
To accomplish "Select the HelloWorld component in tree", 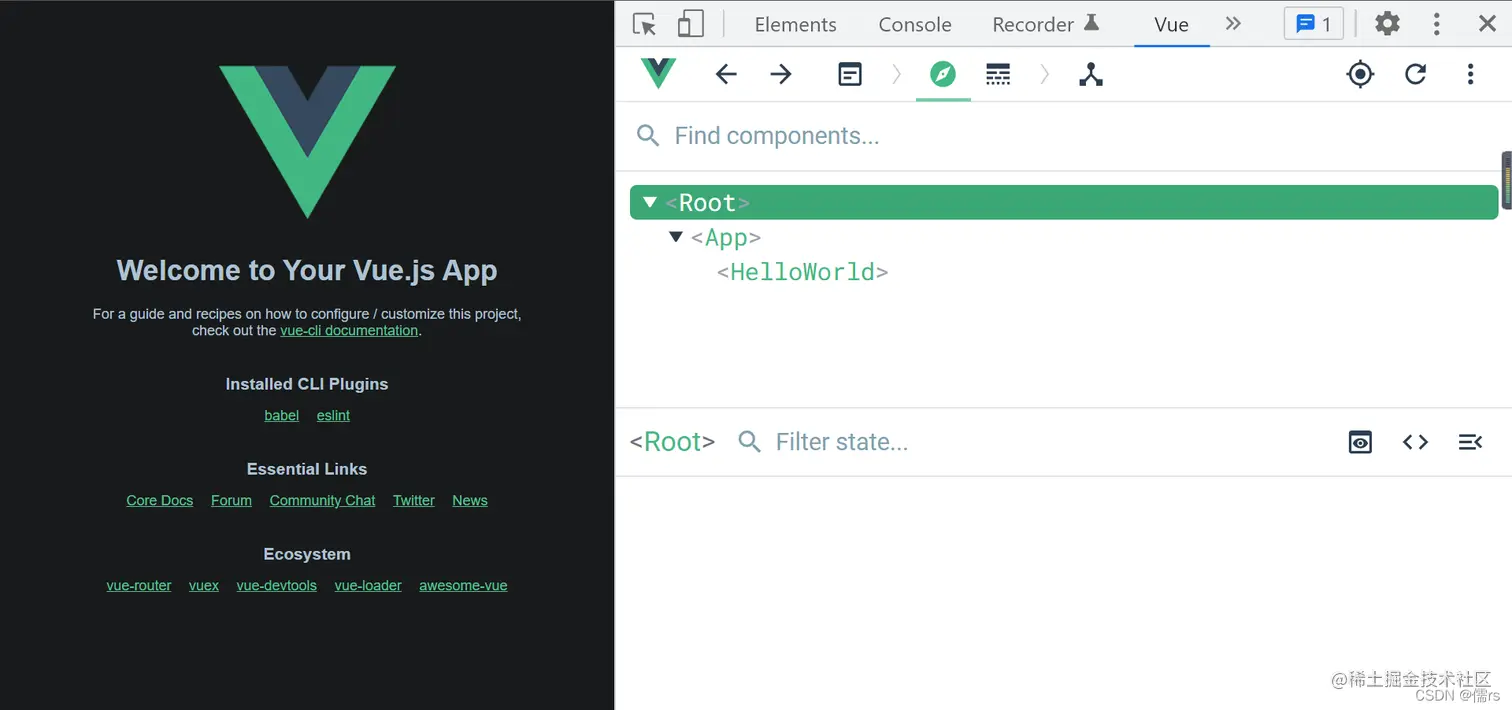I will point(803,272).
